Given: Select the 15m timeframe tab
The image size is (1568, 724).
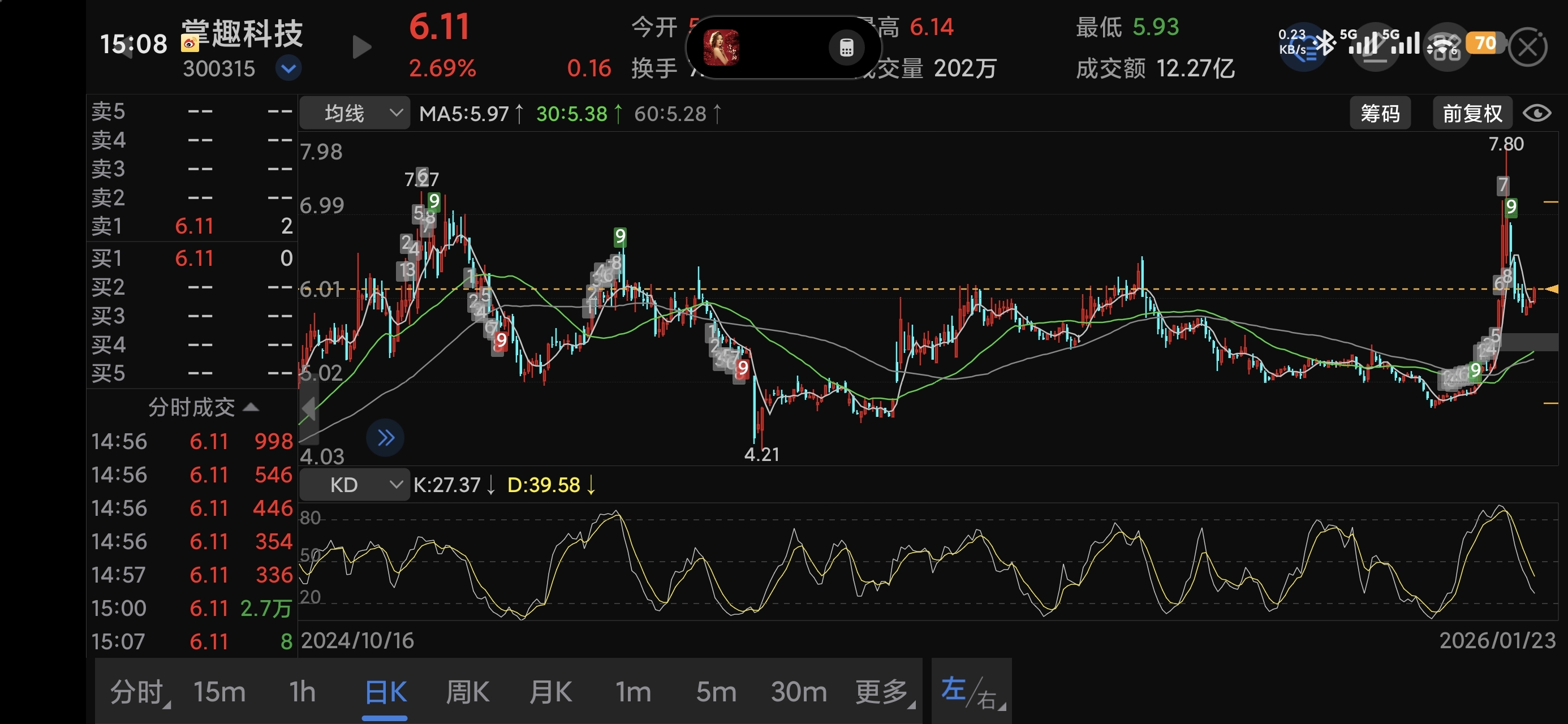Looking at the screenshot, I should [219, 692].
